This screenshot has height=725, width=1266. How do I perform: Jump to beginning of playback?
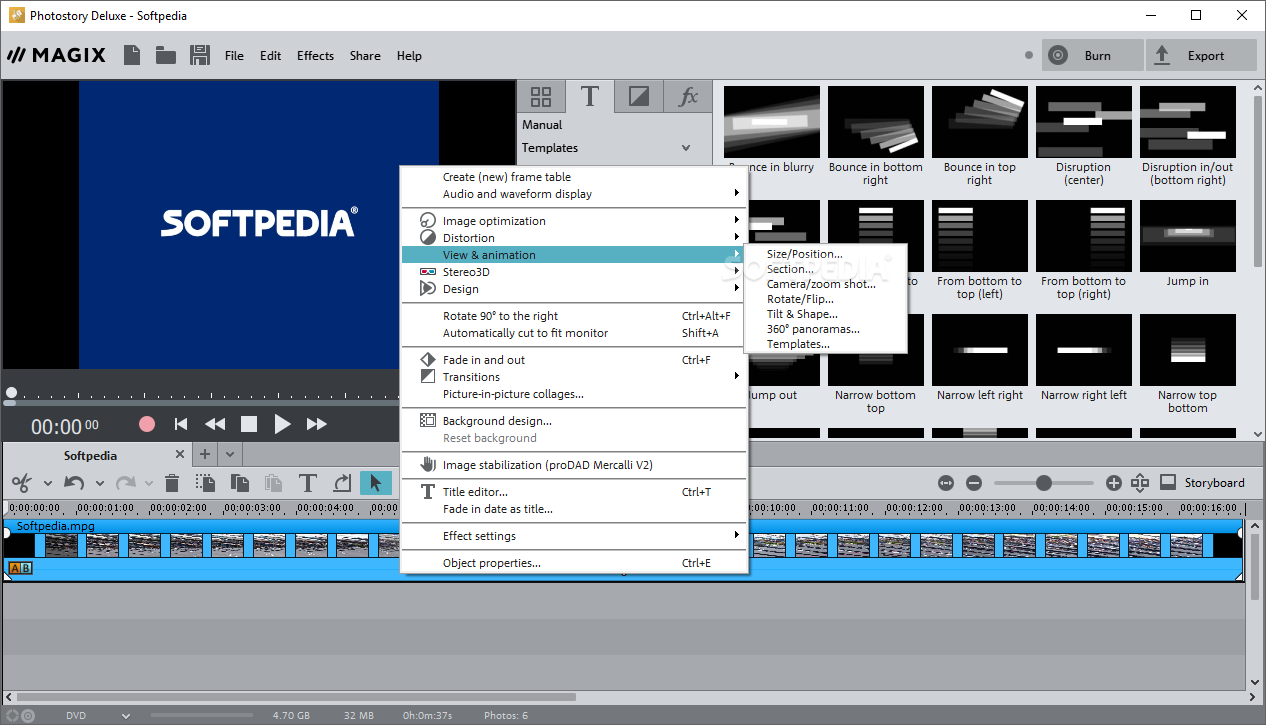[x=181, y=424]
